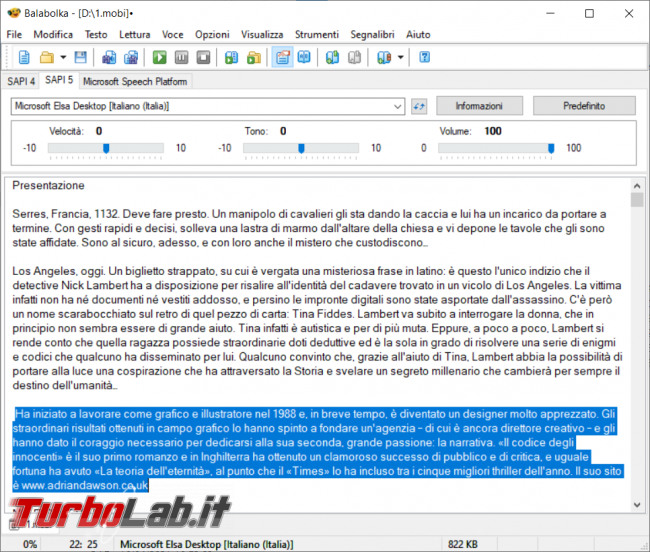Toggle the highlighted clipboard watch icon
650x552 pixels.
tap(282, 57)
